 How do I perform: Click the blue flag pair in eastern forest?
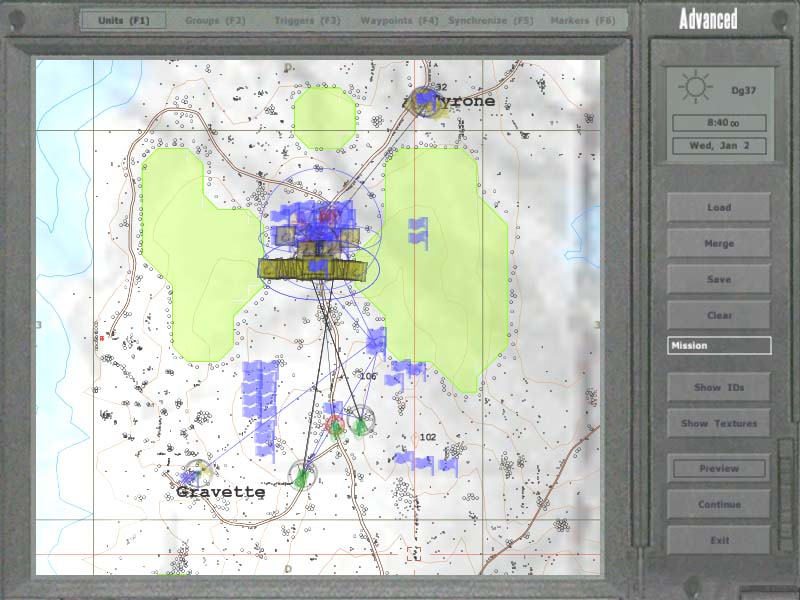(417, 232)
